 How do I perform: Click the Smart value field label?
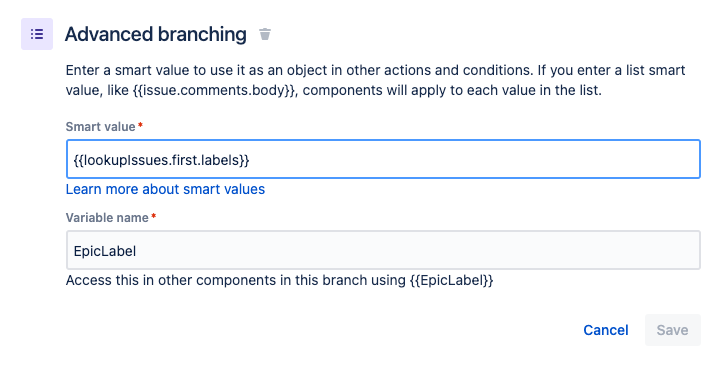[x=100, y=127]
